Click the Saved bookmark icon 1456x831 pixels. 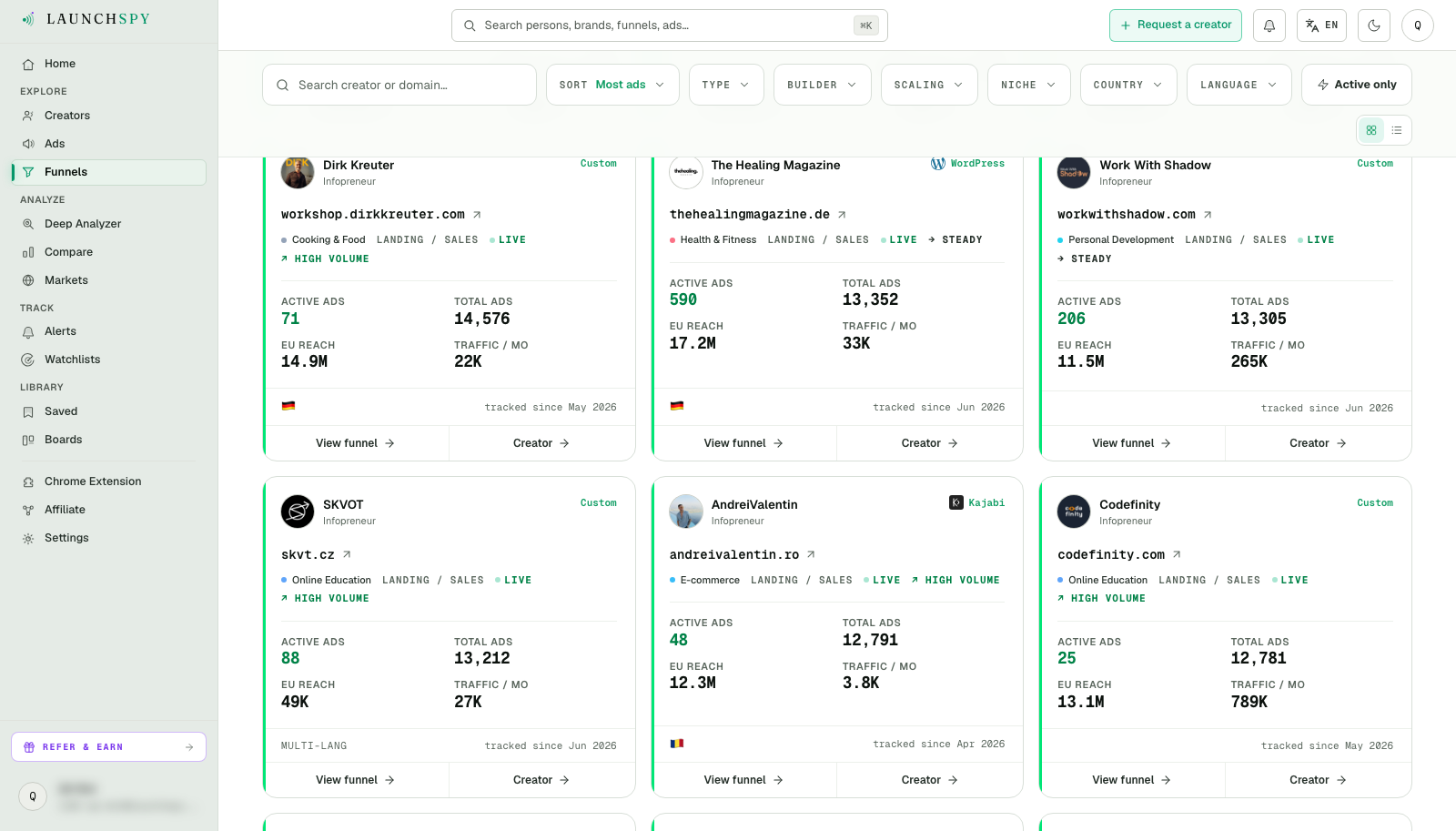coord(28,411)
